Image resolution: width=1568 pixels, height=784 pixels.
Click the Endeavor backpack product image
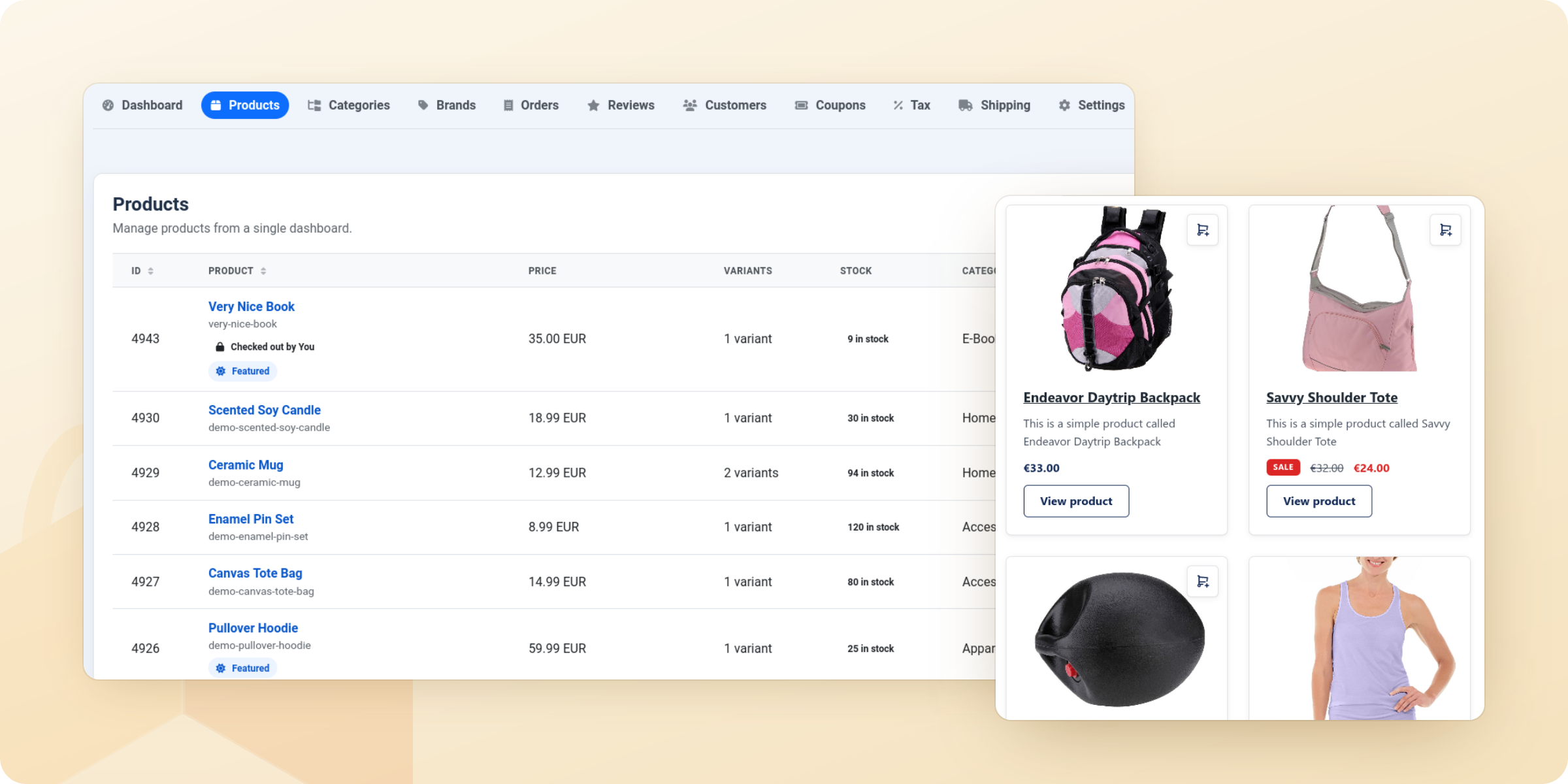1116,289
